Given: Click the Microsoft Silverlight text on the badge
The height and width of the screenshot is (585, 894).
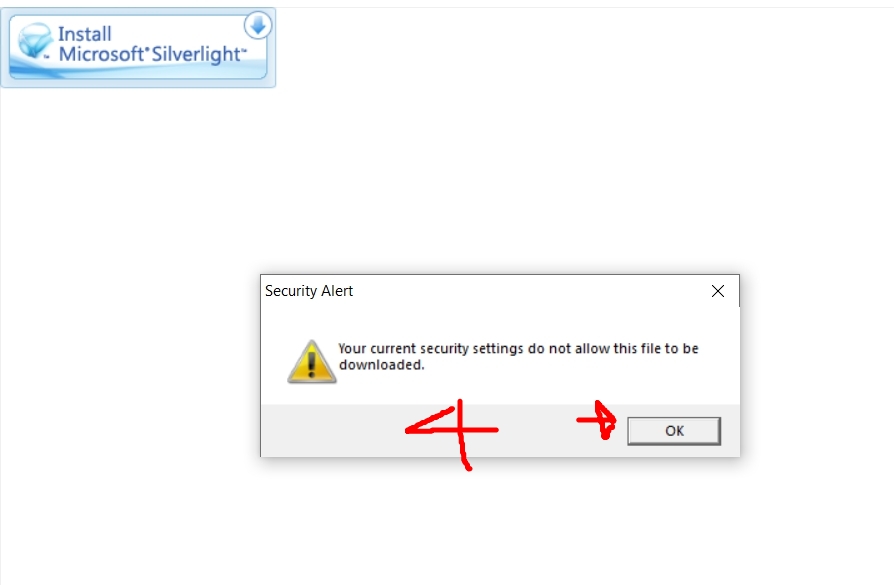Looking at the screenshot, I should coord(153,54).
